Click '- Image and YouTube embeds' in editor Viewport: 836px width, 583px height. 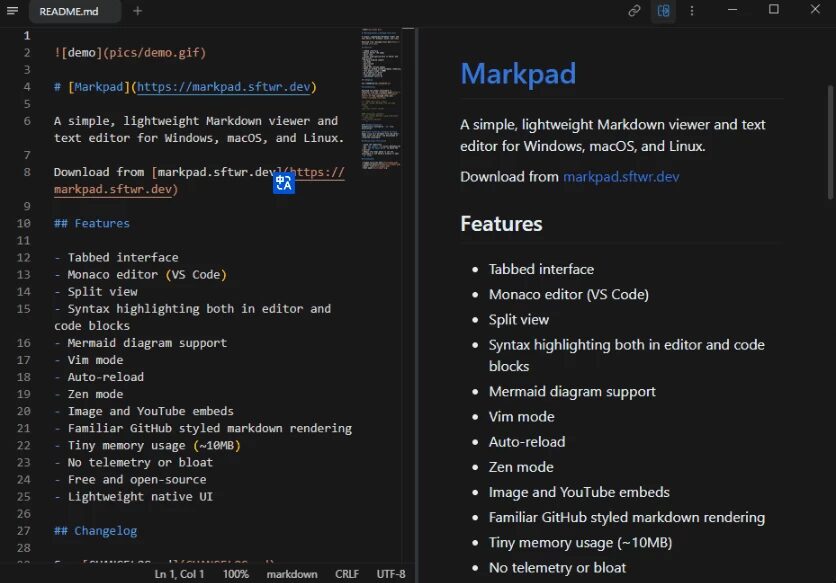pos(144,411)
